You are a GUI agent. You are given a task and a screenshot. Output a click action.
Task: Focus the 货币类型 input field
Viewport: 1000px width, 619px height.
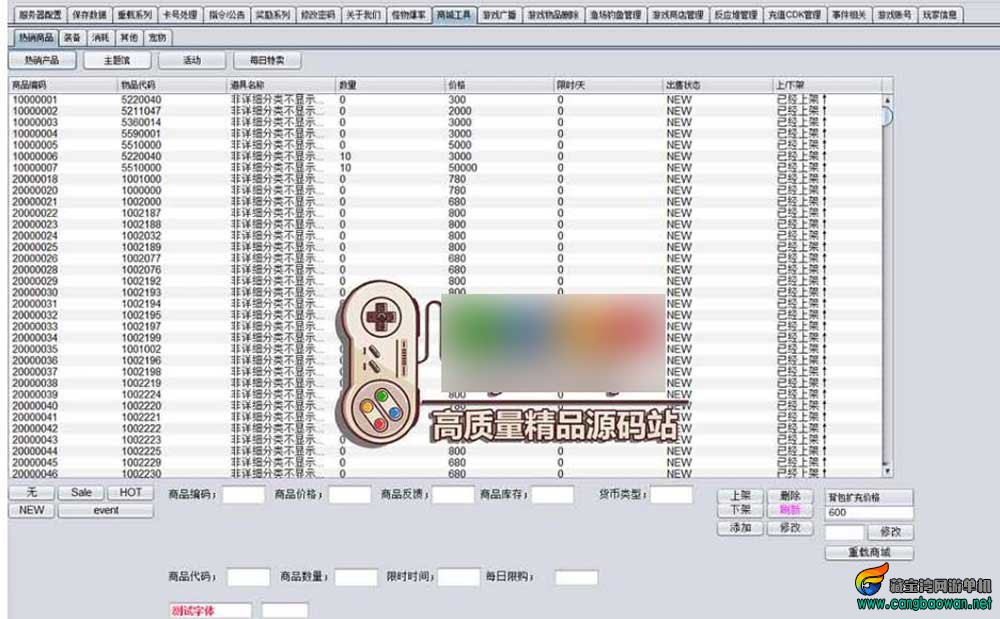(671, 494)
